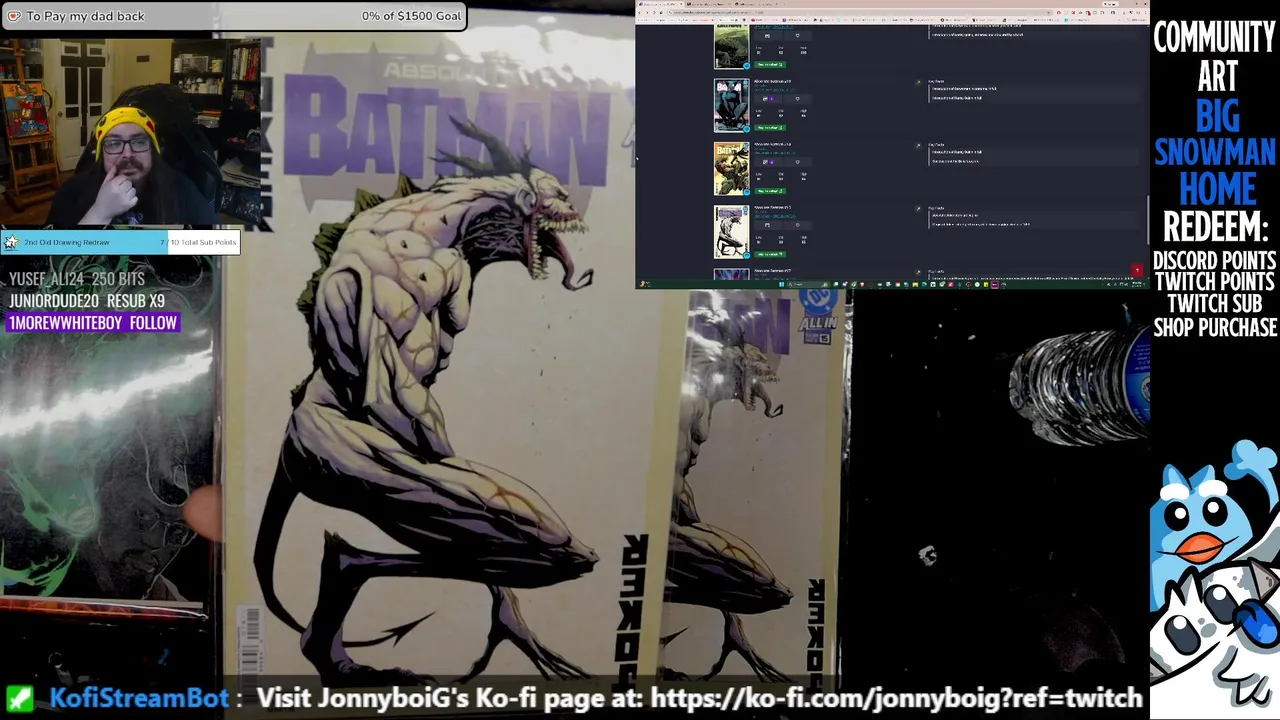Click Key Facts key icon for white creature row
The height and width of the screenshot is (720, 1280).
pos(918,208)
